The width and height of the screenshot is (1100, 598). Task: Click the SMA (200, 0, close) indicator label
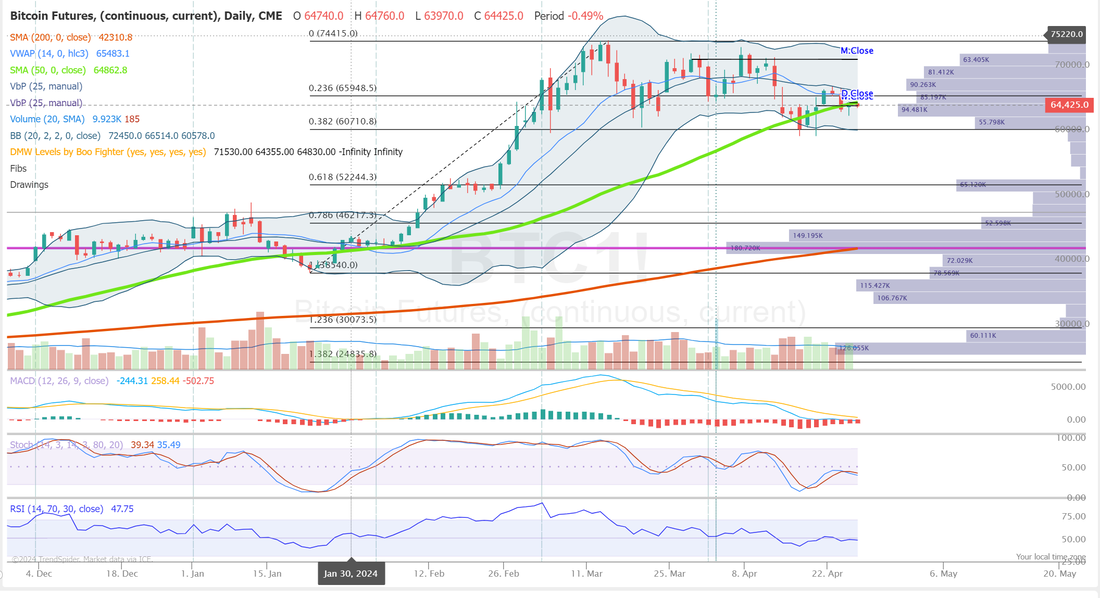[x=51, y=37]
